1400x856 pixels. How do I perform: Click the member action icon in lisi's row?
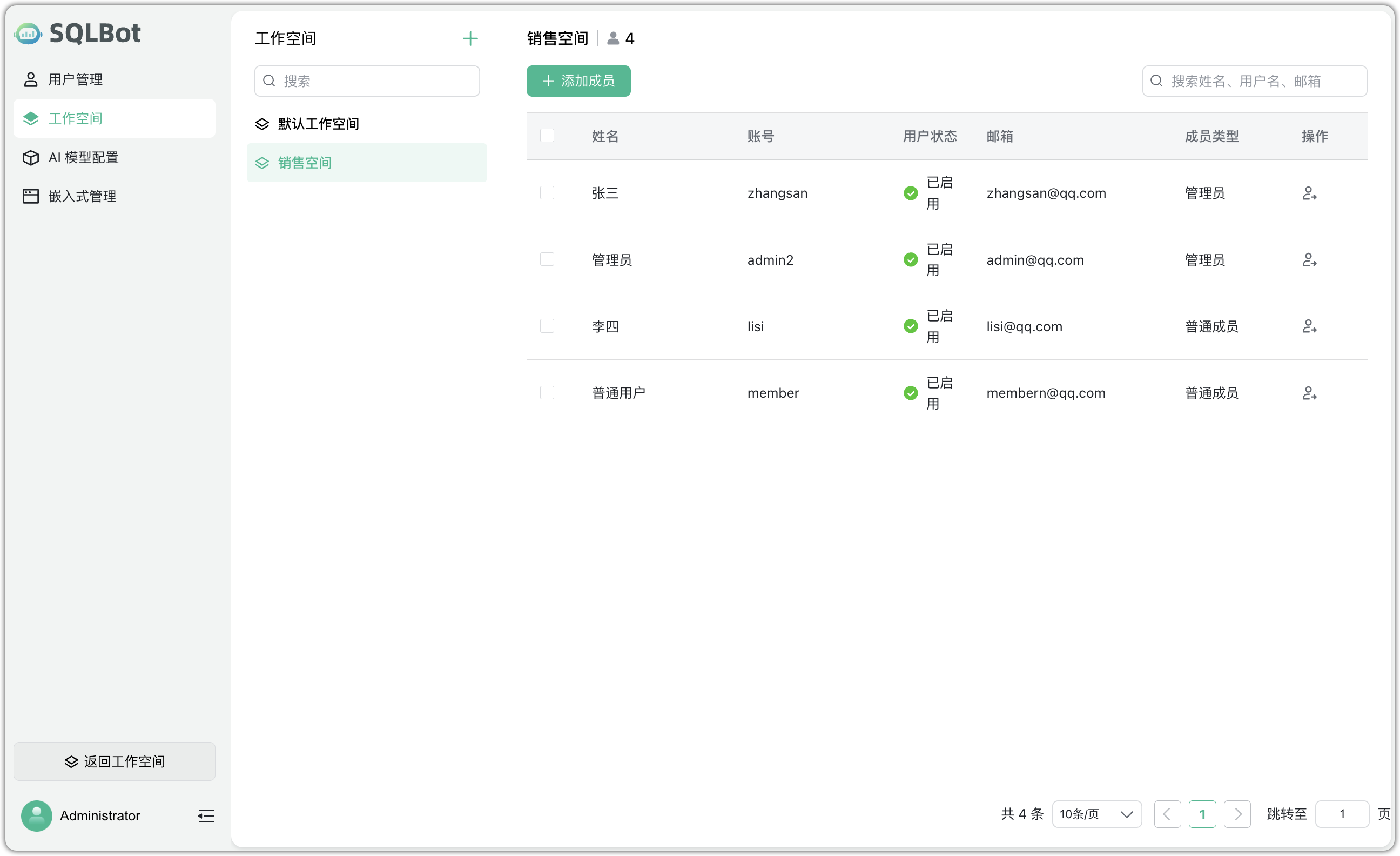coord(1310,326)
